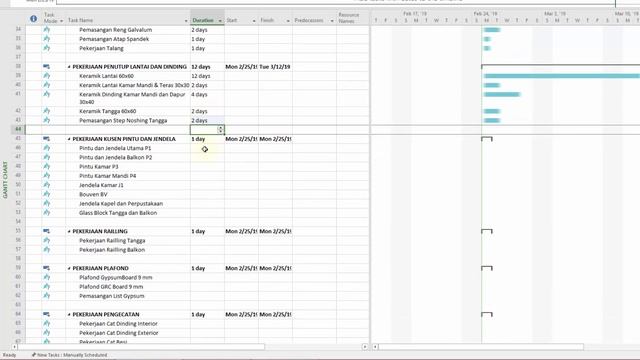Click the Gantt bar for Keramik Lantai 60x60

(x=562, y=76)
